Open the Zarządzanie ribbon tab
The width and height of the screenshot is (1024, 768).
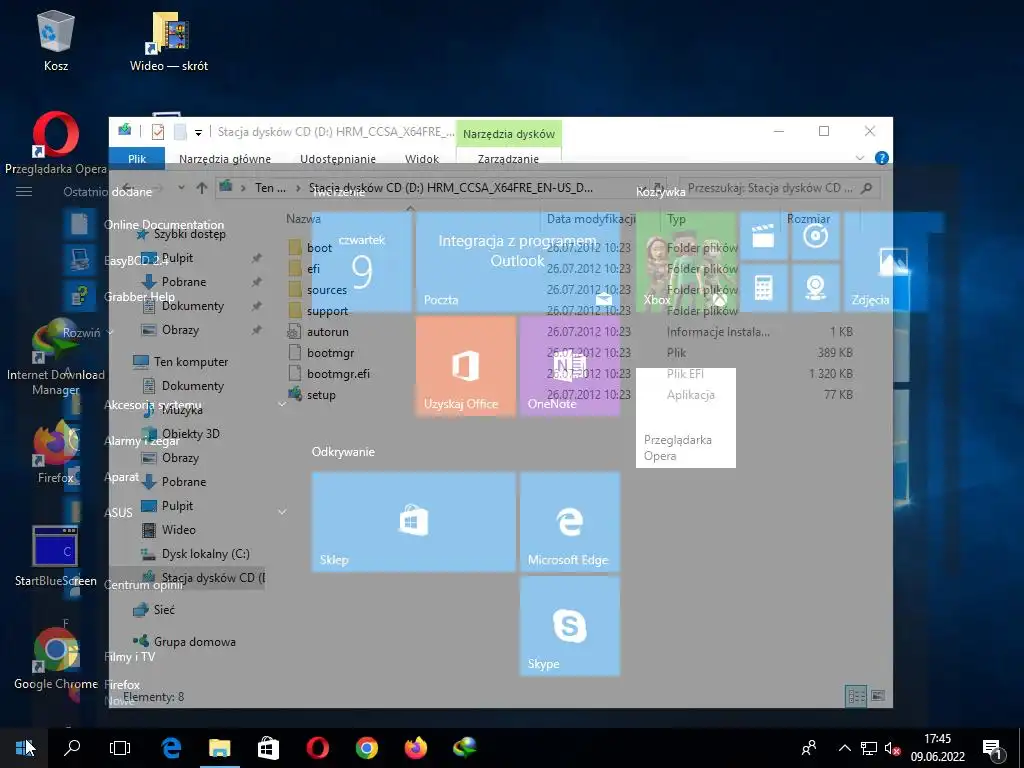tap(508, 159)
